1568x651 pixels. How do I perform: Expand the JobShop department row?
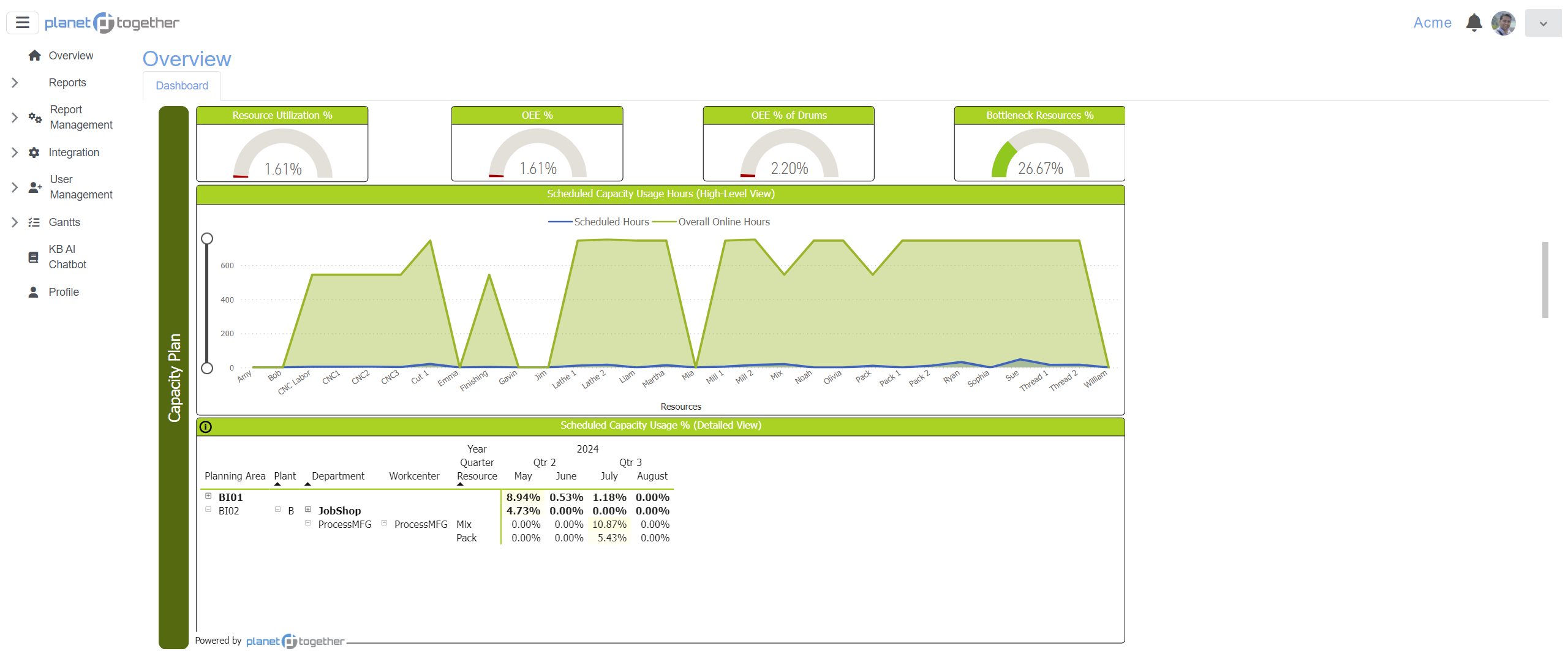pyautogui.click(x=308, y=510)
